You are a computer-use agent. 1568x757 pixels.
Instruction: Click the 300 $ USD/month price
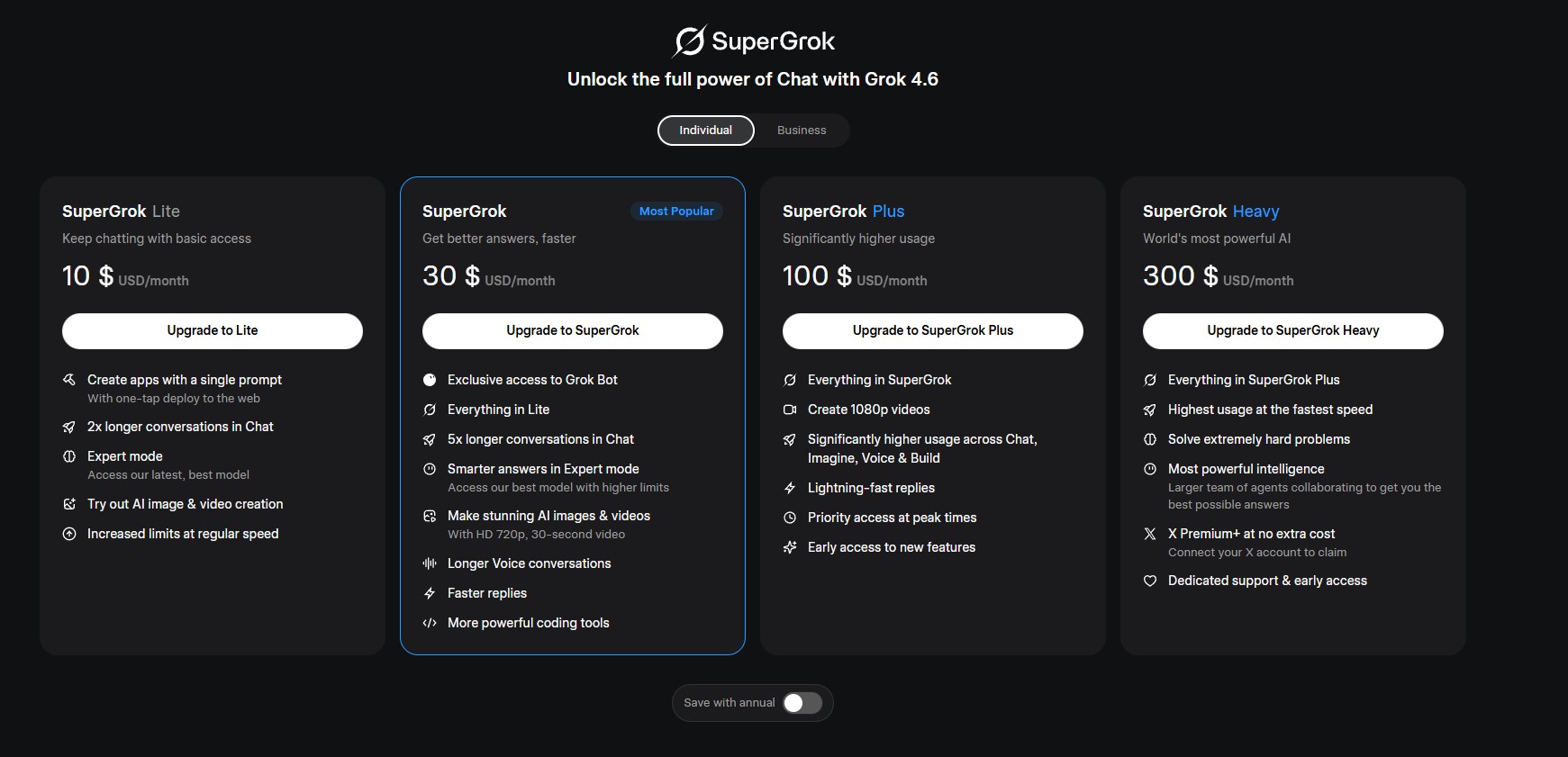(x=1218, y=275)
